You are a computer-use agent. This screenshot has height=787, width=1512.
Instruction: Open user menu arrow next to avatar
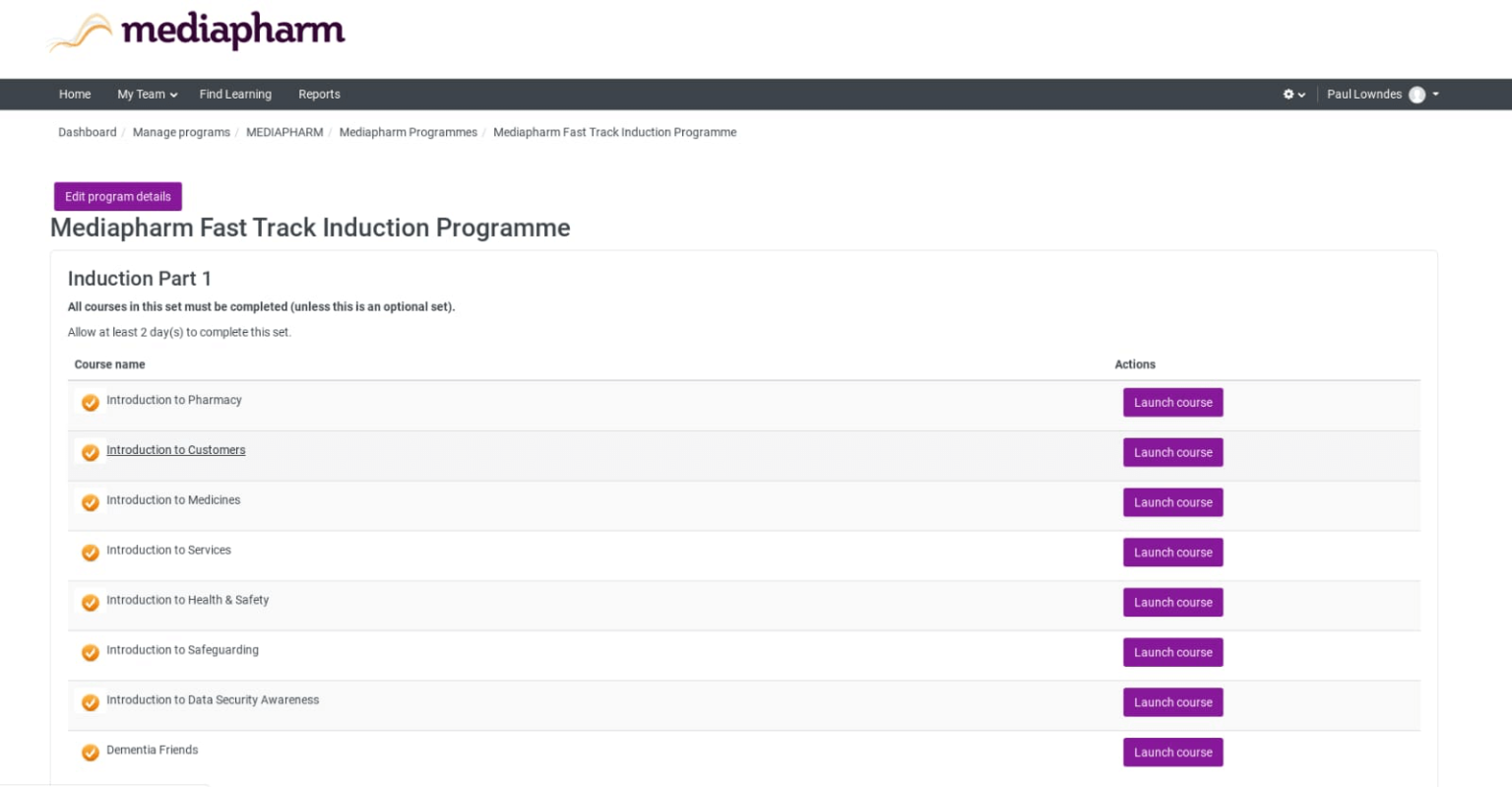coord(1436,95)
